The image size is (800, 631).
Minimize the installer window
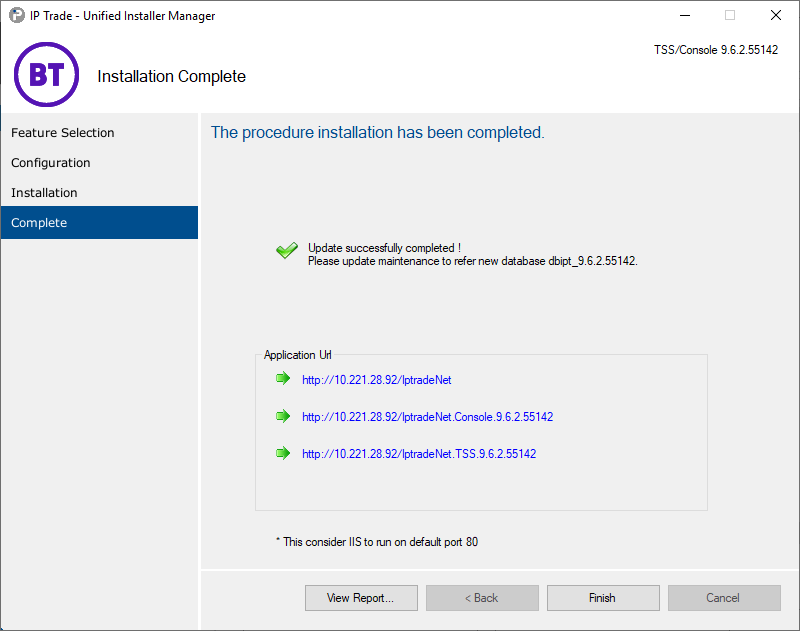pos(685,15)
